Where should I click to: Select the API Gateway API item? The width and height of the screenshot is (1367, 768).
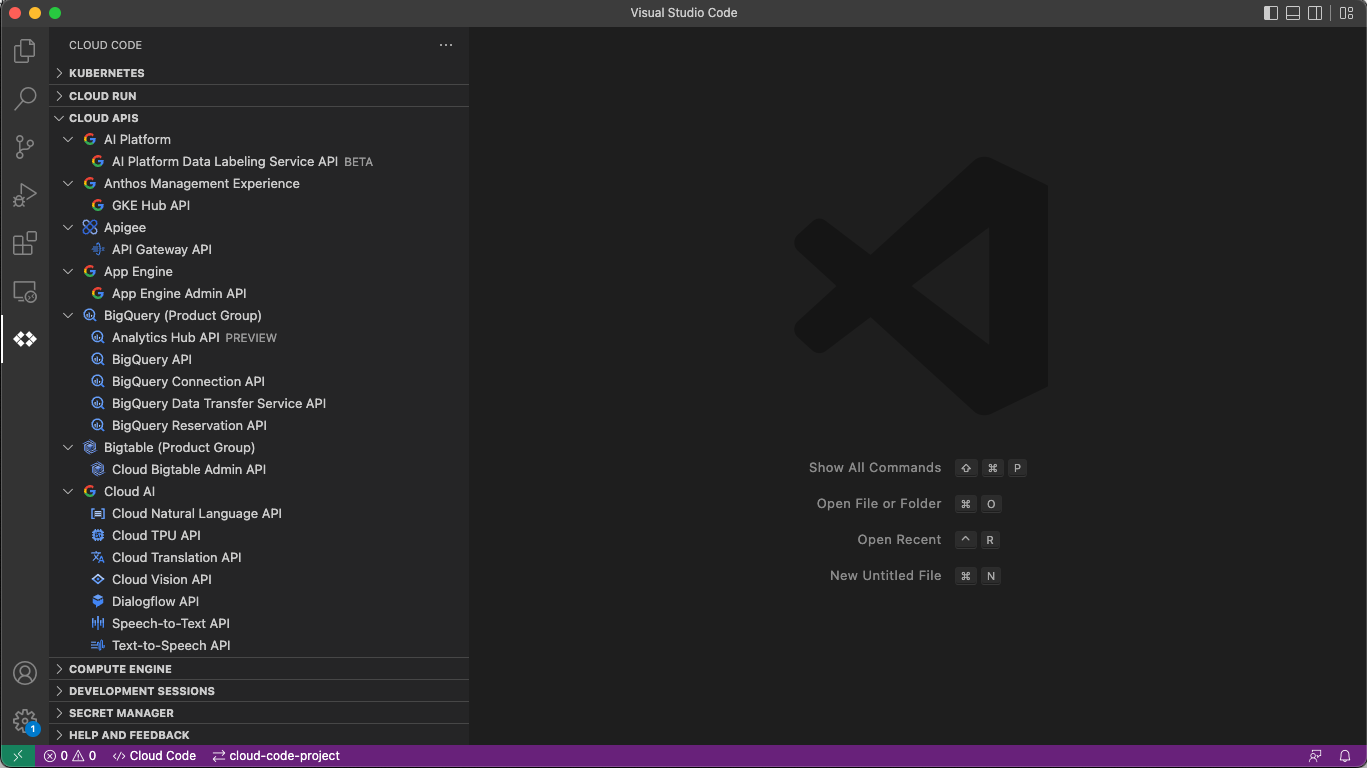259,249
